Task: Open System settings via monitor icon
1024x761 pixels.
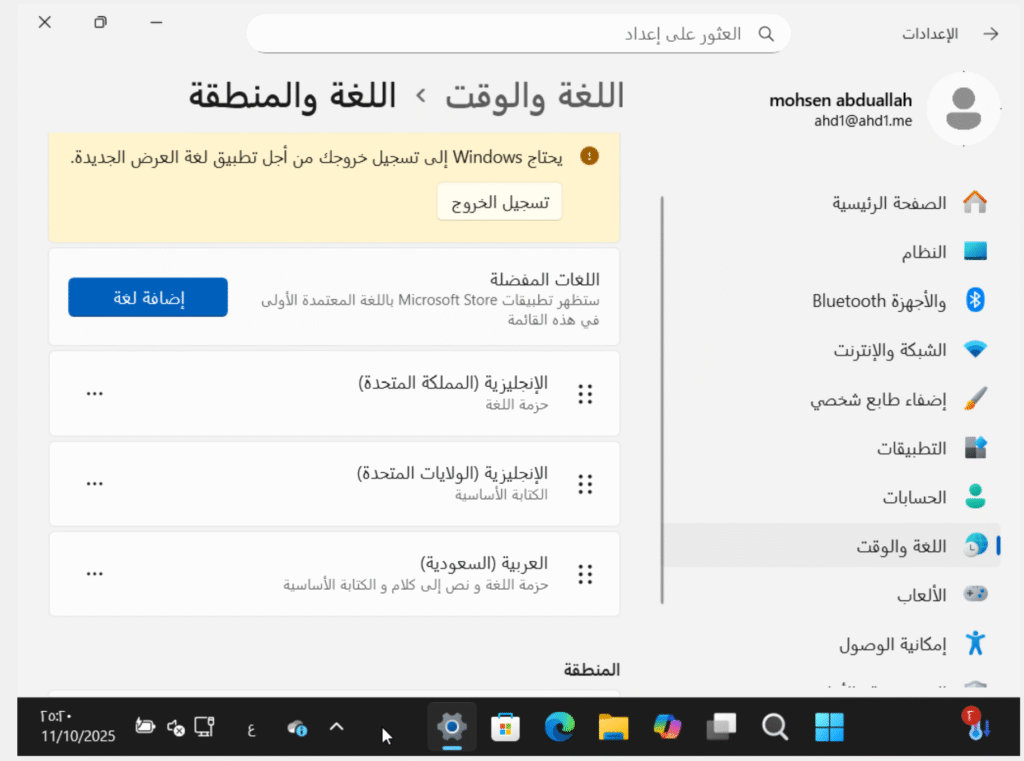Action: pos(975,252)
